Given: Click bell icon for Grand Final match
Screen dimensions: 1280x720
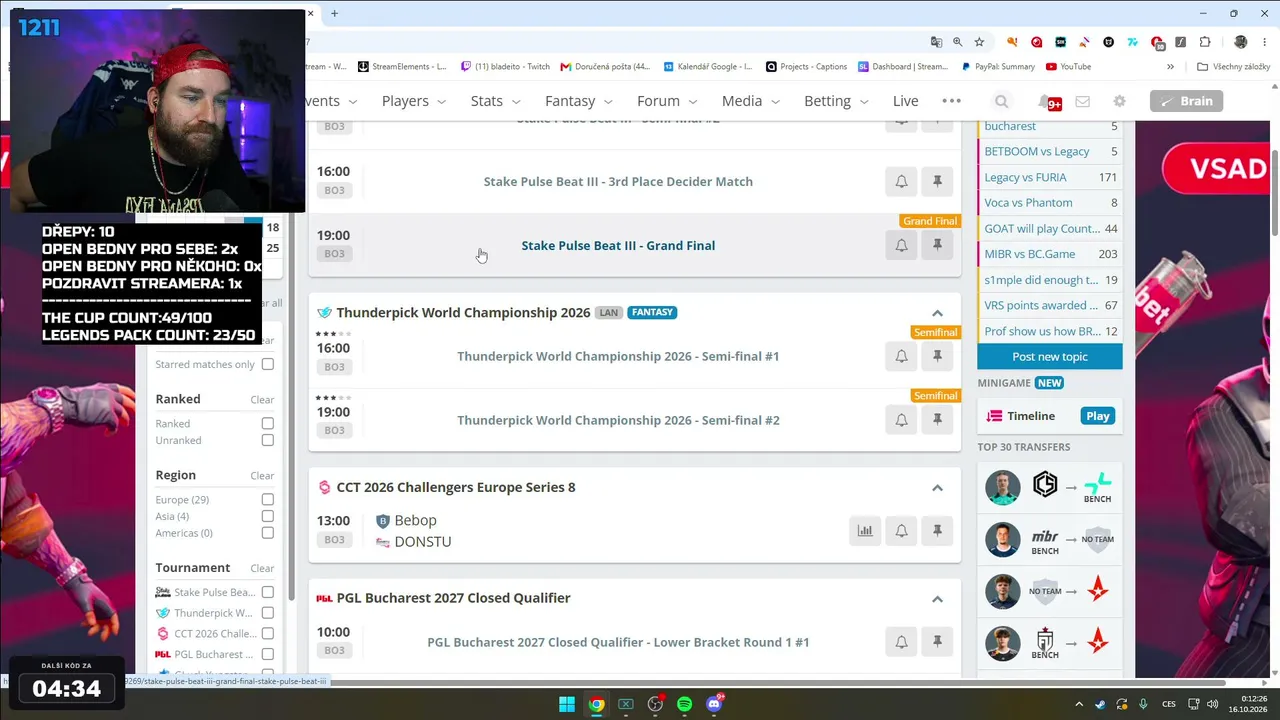Looking at the screenshot, I should coord(901,245).
